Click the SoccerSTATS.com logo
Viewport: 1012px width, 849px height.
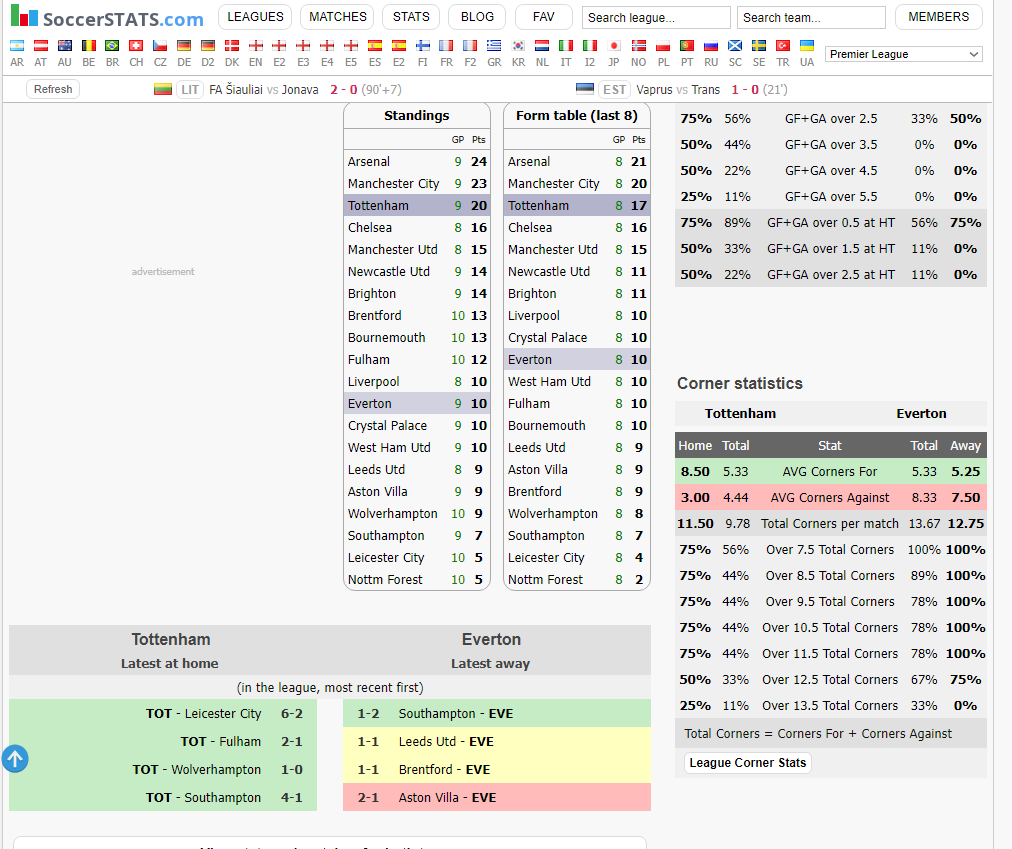(107, 18)
